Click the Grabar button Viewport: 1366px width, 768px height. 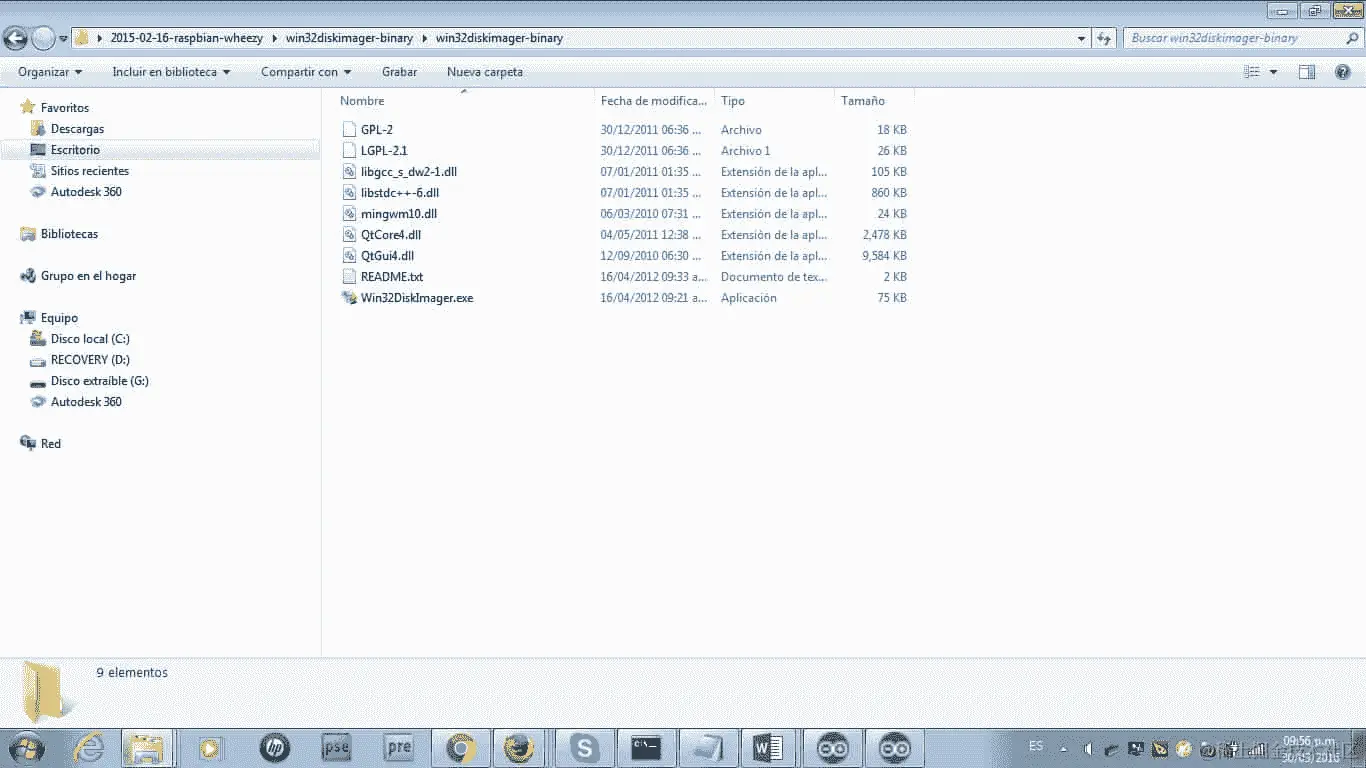coord(399,71)
